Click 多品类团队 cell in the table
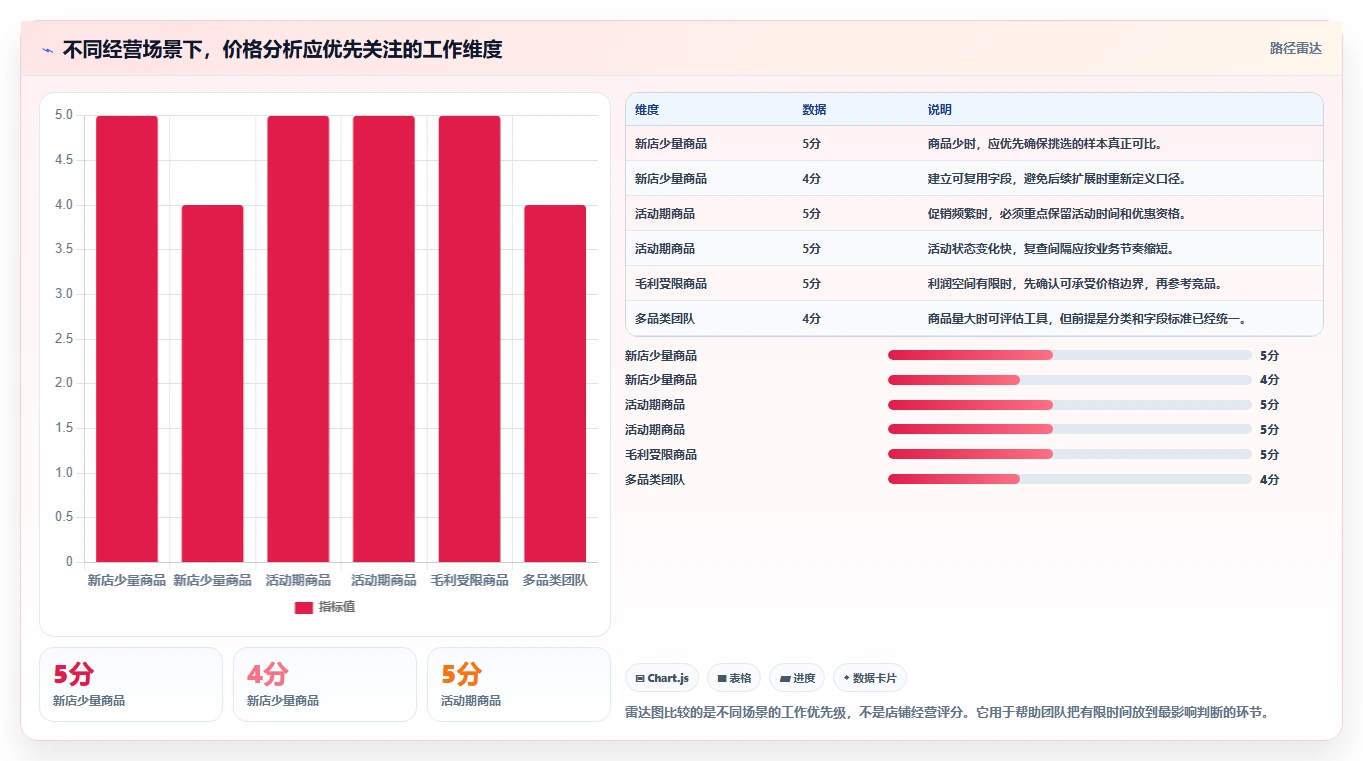 [x=665, y=319]
